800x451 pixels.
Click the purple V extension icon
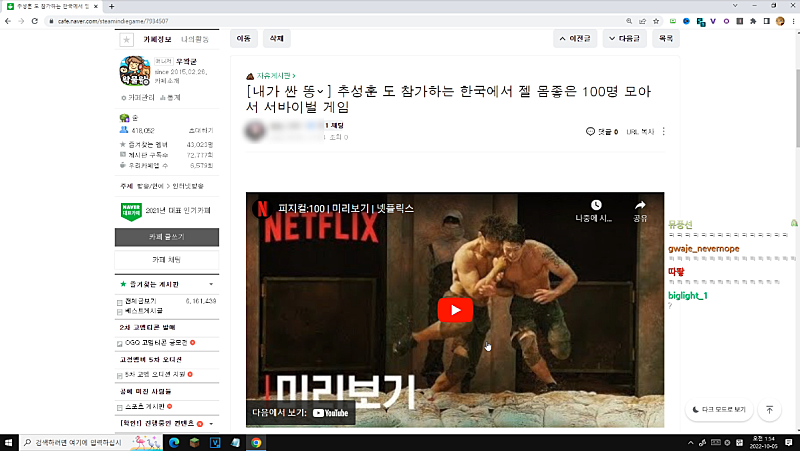(x=713, y=21)
